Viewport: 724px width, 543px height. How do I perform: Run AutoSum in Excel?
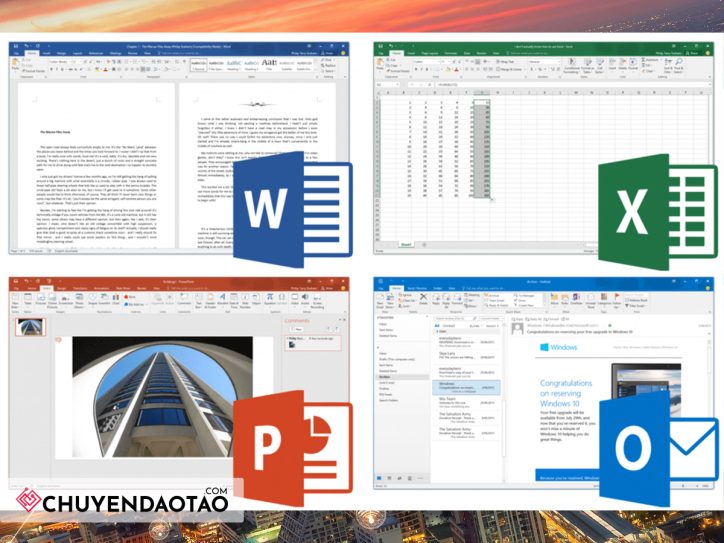[651, 60]
